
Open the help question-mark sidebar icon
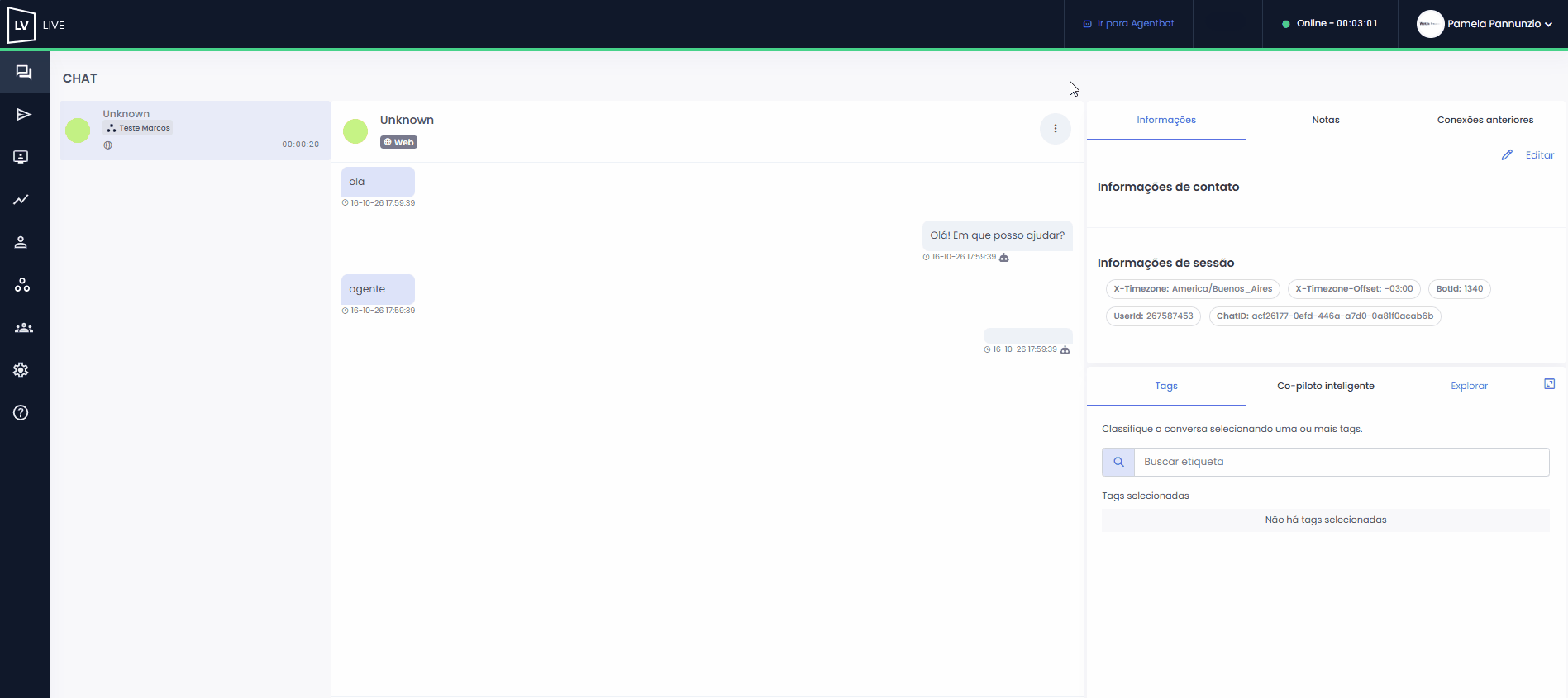point(21,413)
